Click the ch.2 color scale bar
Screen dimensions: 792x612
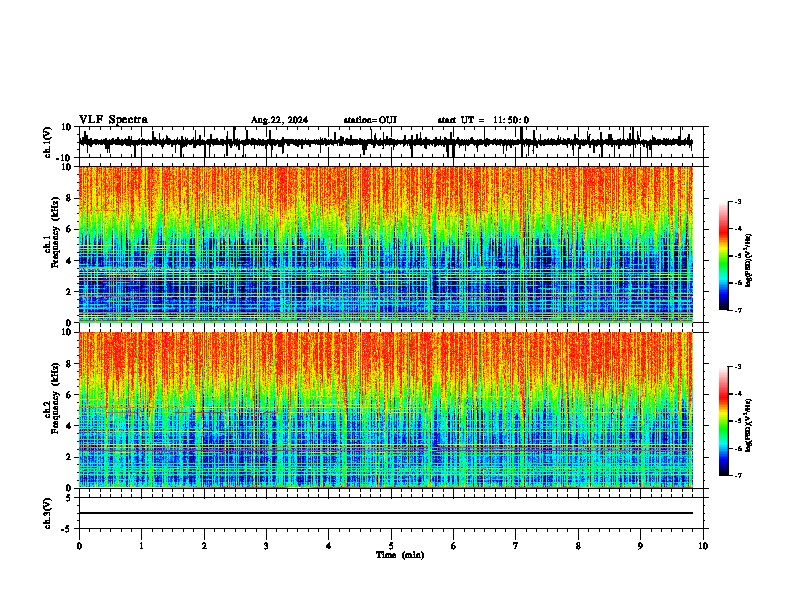(x=724, y=421)
